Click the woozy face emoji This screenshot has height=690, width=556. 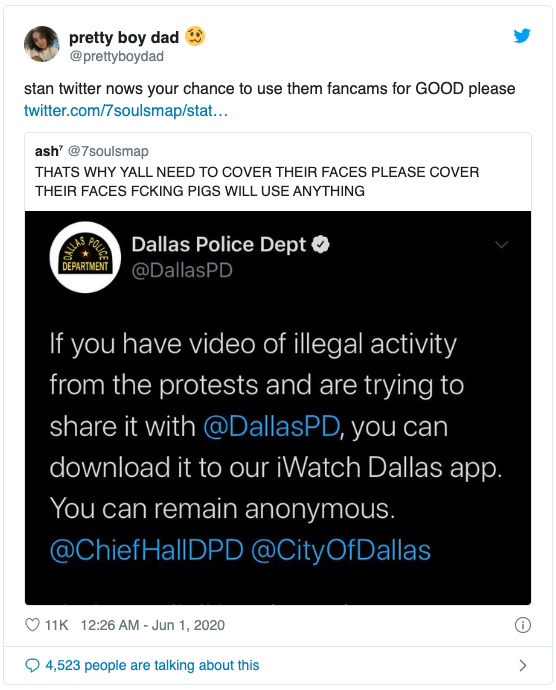(x=195, y=37)
